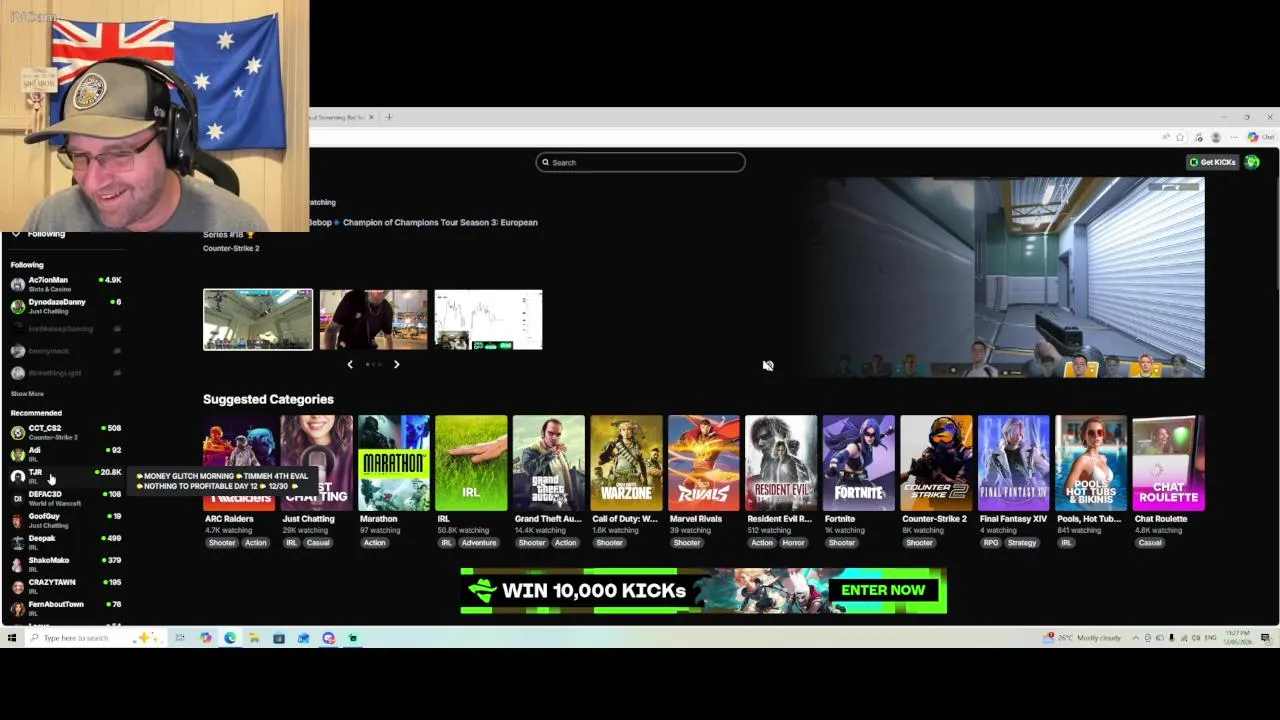1280x720 pixels.
Task: Click the ShakoMako channel avatar
Action: [x=17, y=565]
